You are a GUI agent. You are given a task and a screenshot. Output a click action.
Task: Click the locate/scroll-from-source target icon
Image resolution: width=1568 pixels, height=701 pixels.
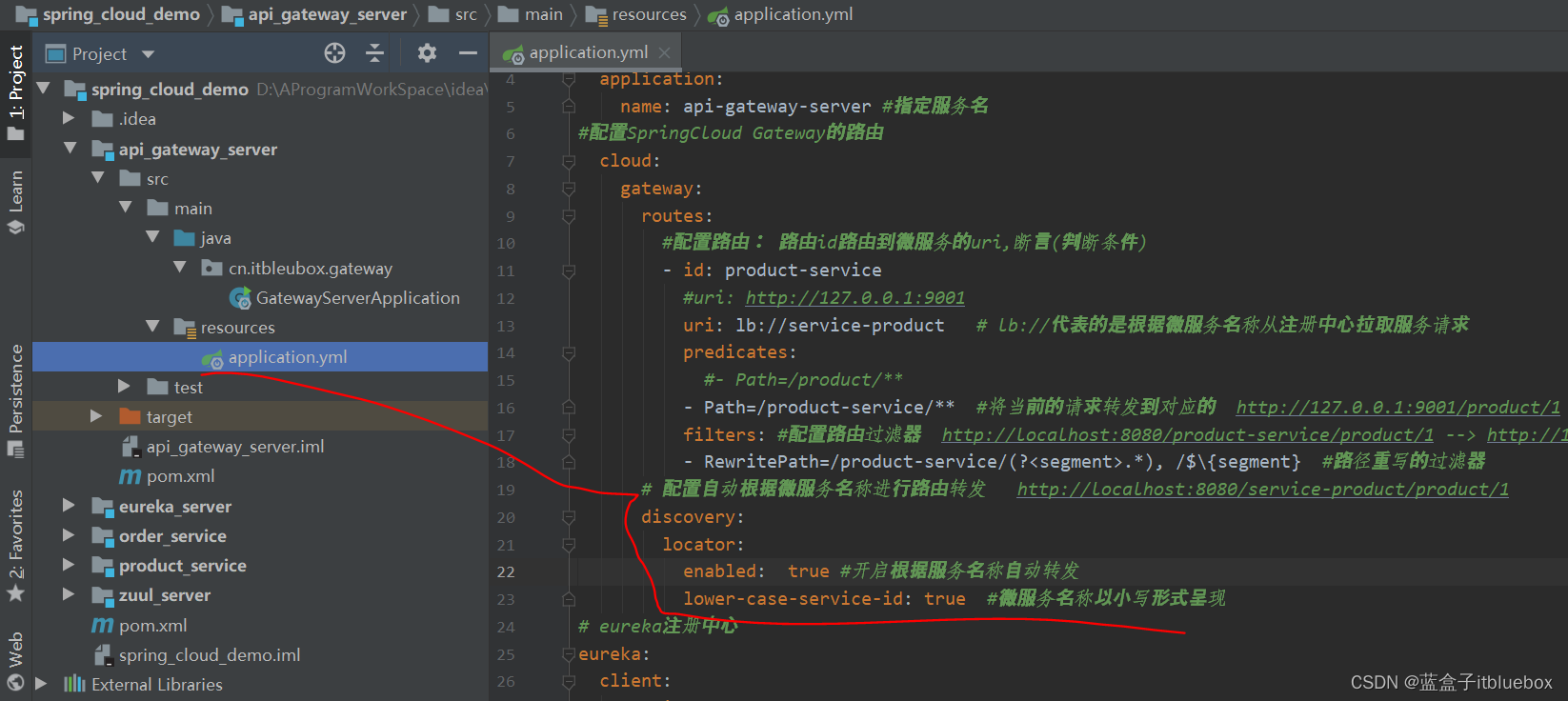pyautogui.click(x=334, y=53)
